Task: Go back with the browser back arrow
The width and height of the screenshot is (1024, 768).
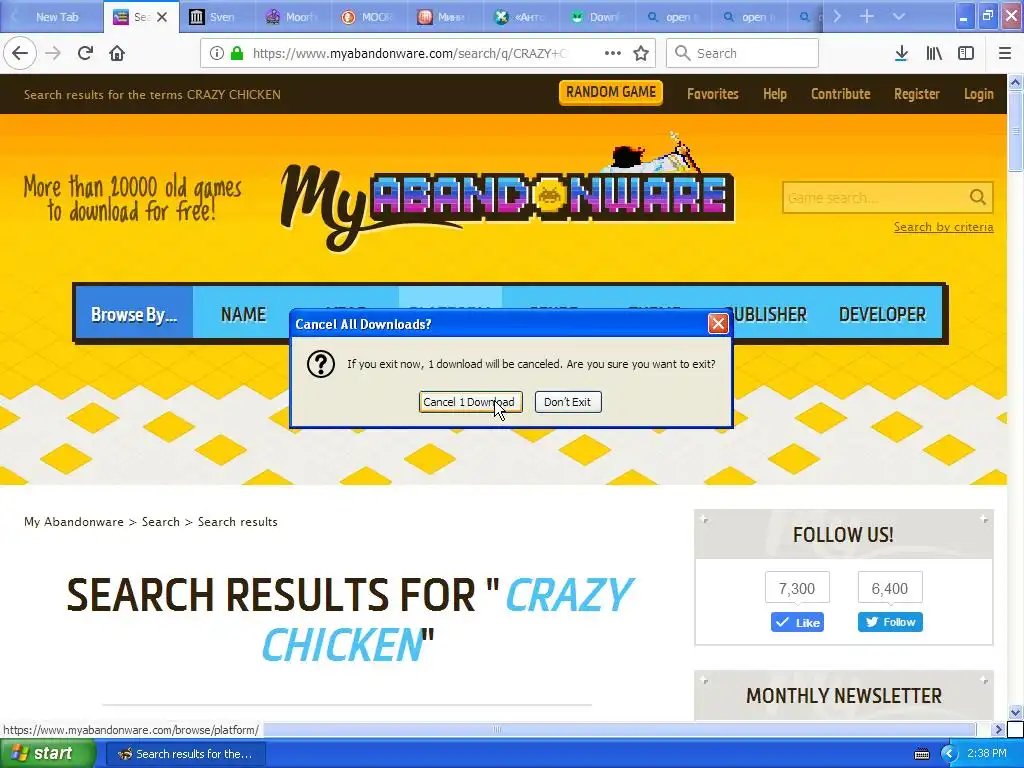Action: coord(20,53)
